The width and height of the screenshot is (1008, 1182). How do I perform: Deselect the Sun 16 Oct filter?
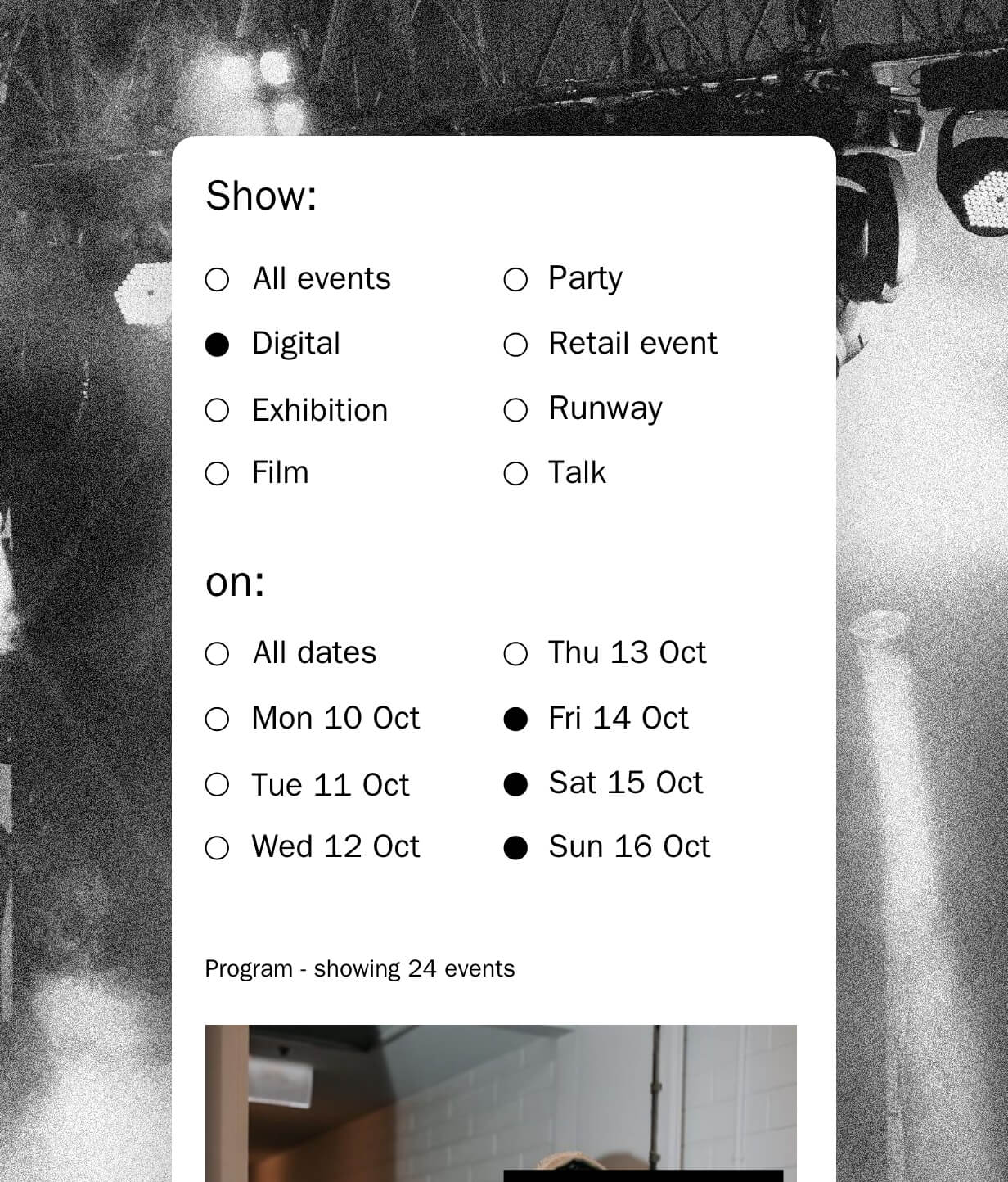(x=515, y=848)
